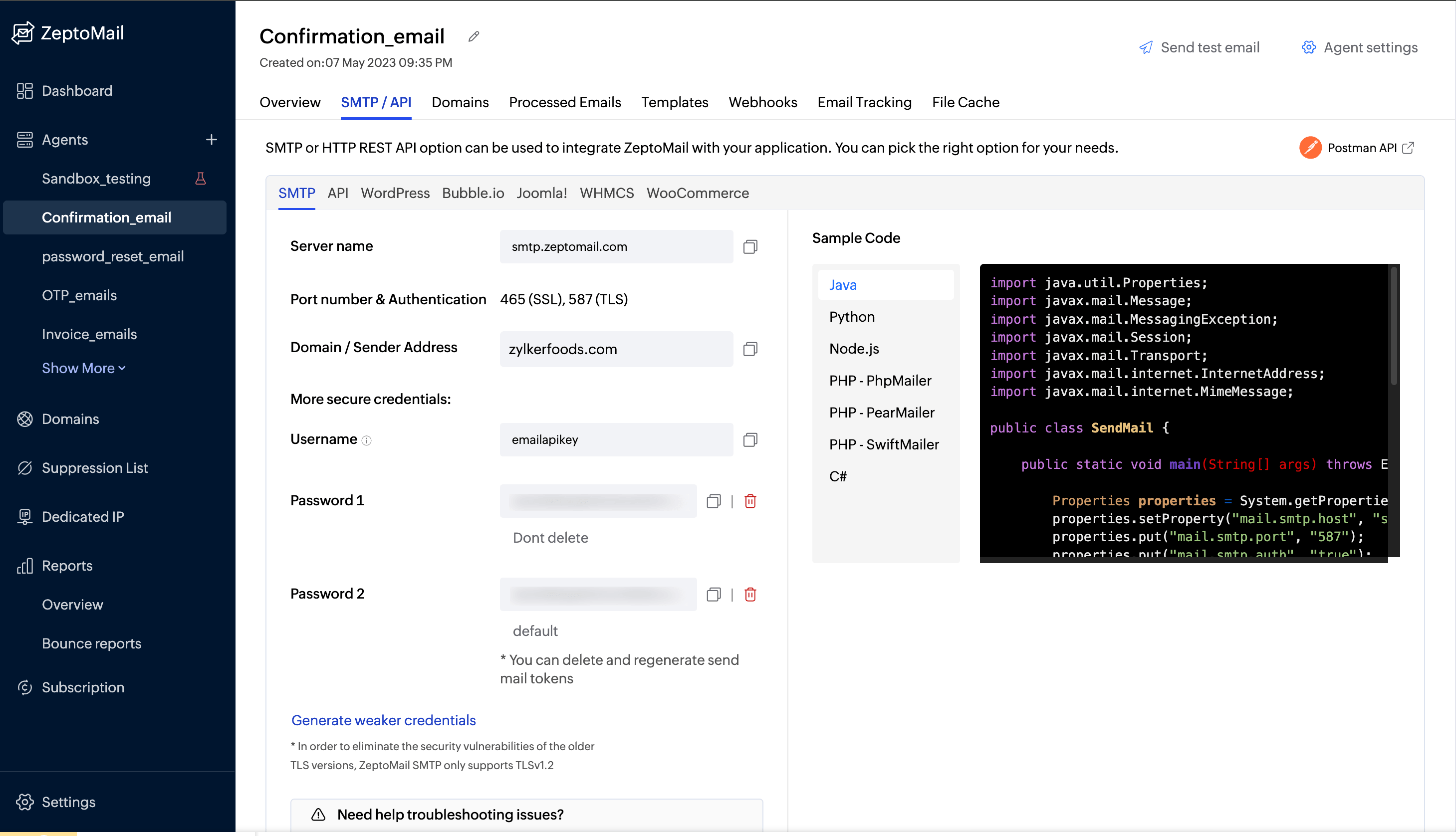Click the beaker icon beside Sandbox_testing
This screenshot has width=1456, height=836.
pyautogui.click(x=201, y=179)
